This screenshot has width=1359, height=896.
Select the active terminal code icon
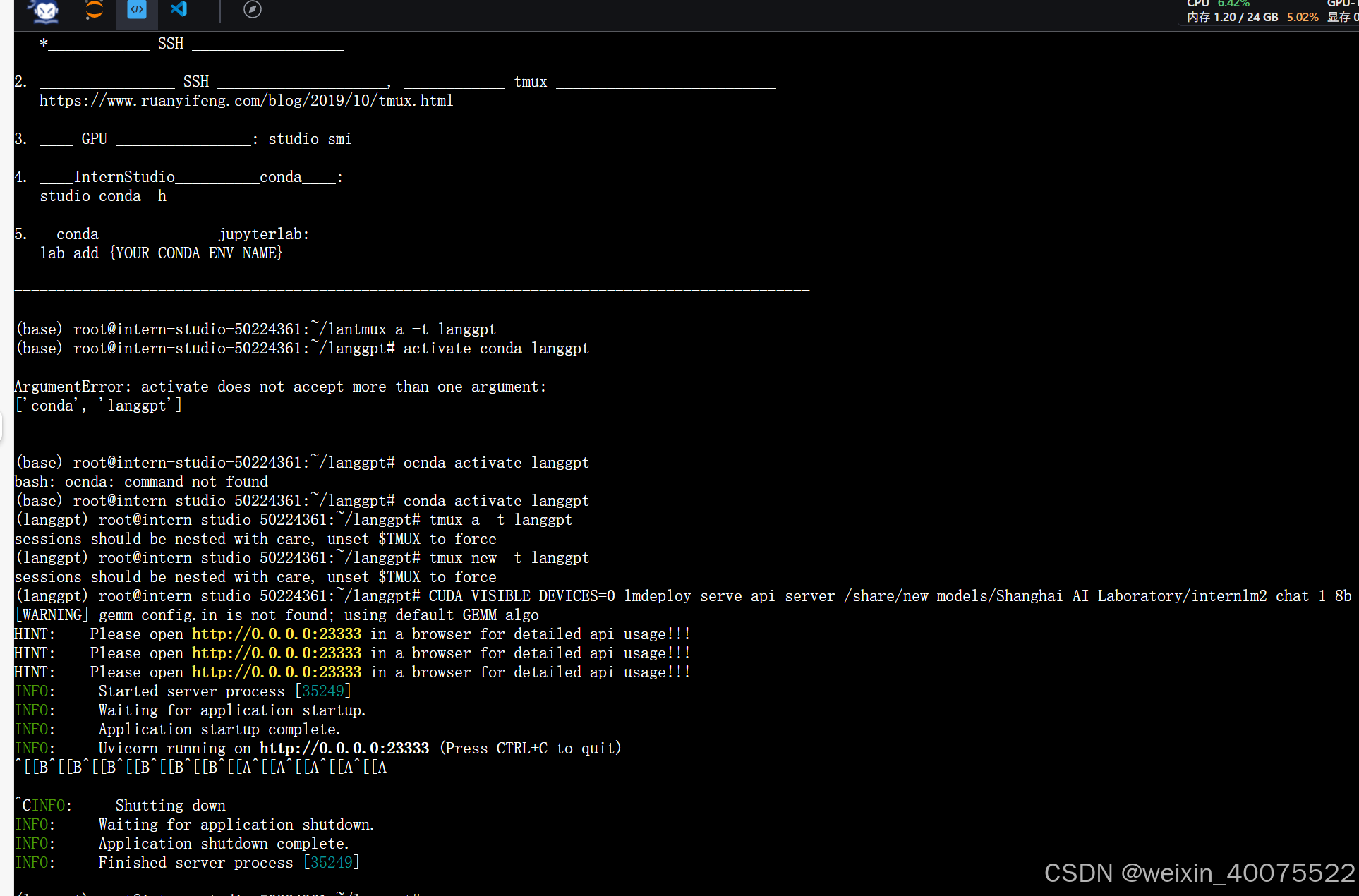pos(137,10)
